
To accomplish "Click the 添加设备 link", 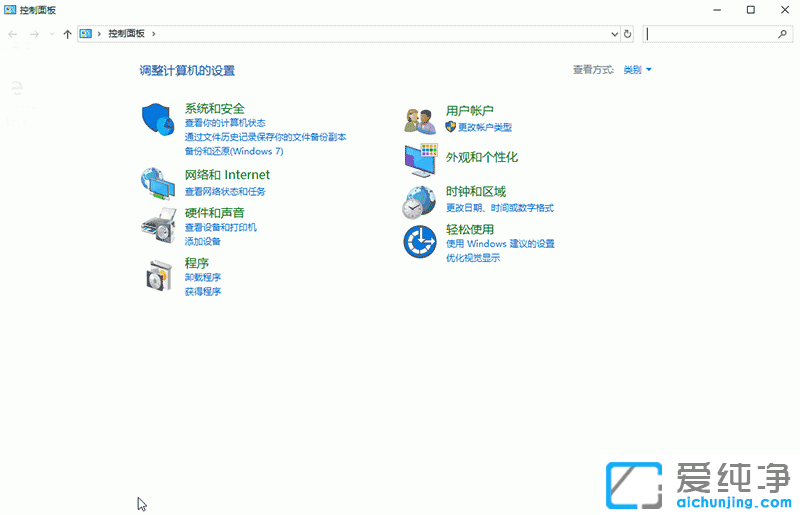I will tap(203, 241).
